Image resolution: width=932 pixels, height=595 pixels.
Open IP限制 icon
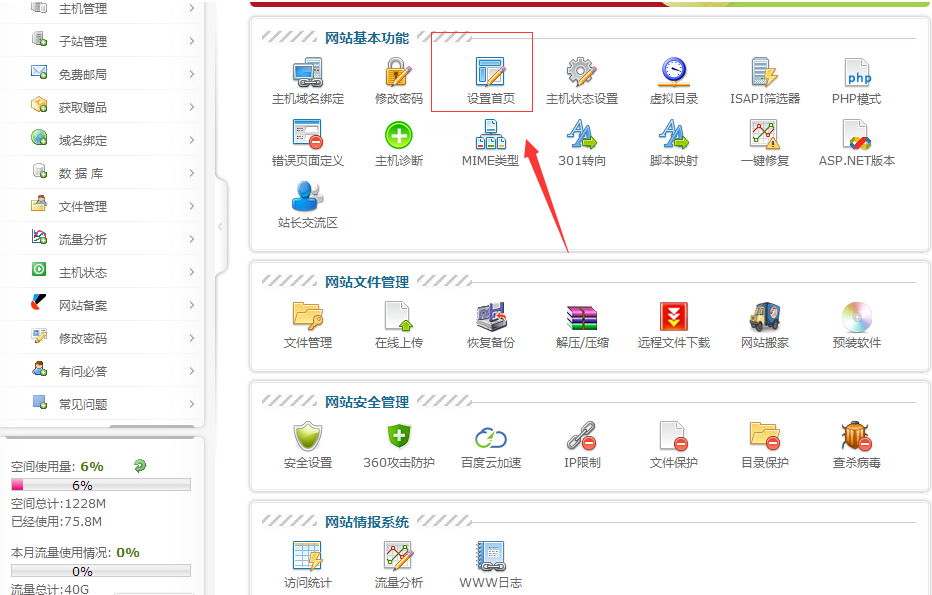(582, 436)
